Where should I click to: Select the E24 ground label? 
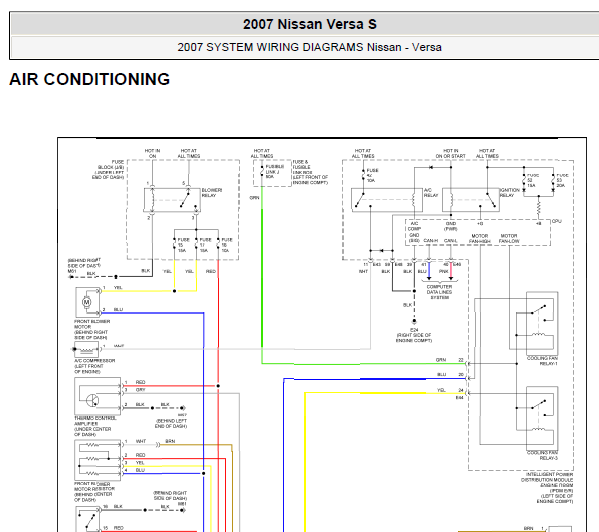414,330
